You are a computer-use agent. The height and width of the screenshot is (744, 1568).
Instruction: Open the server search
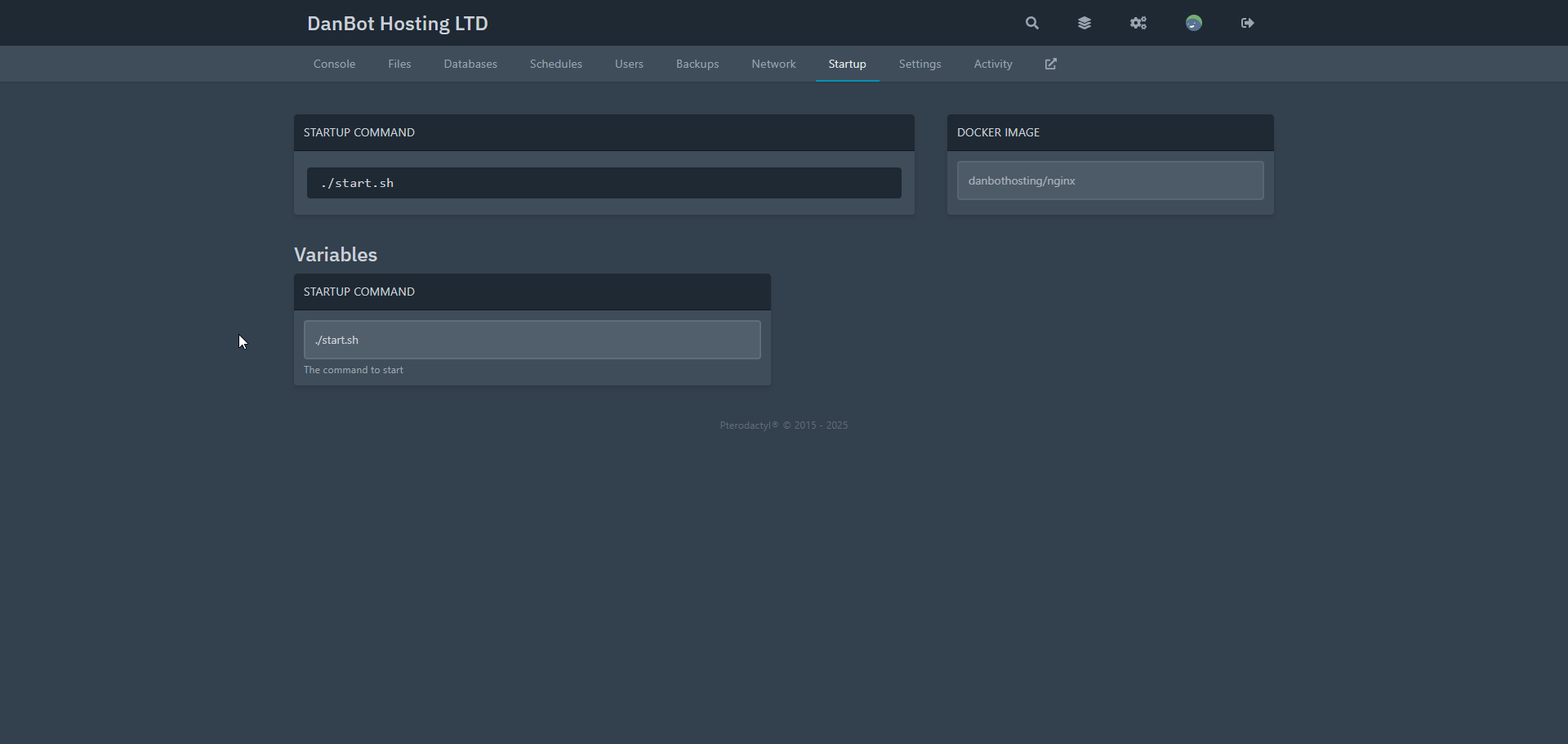(1031, 23)
